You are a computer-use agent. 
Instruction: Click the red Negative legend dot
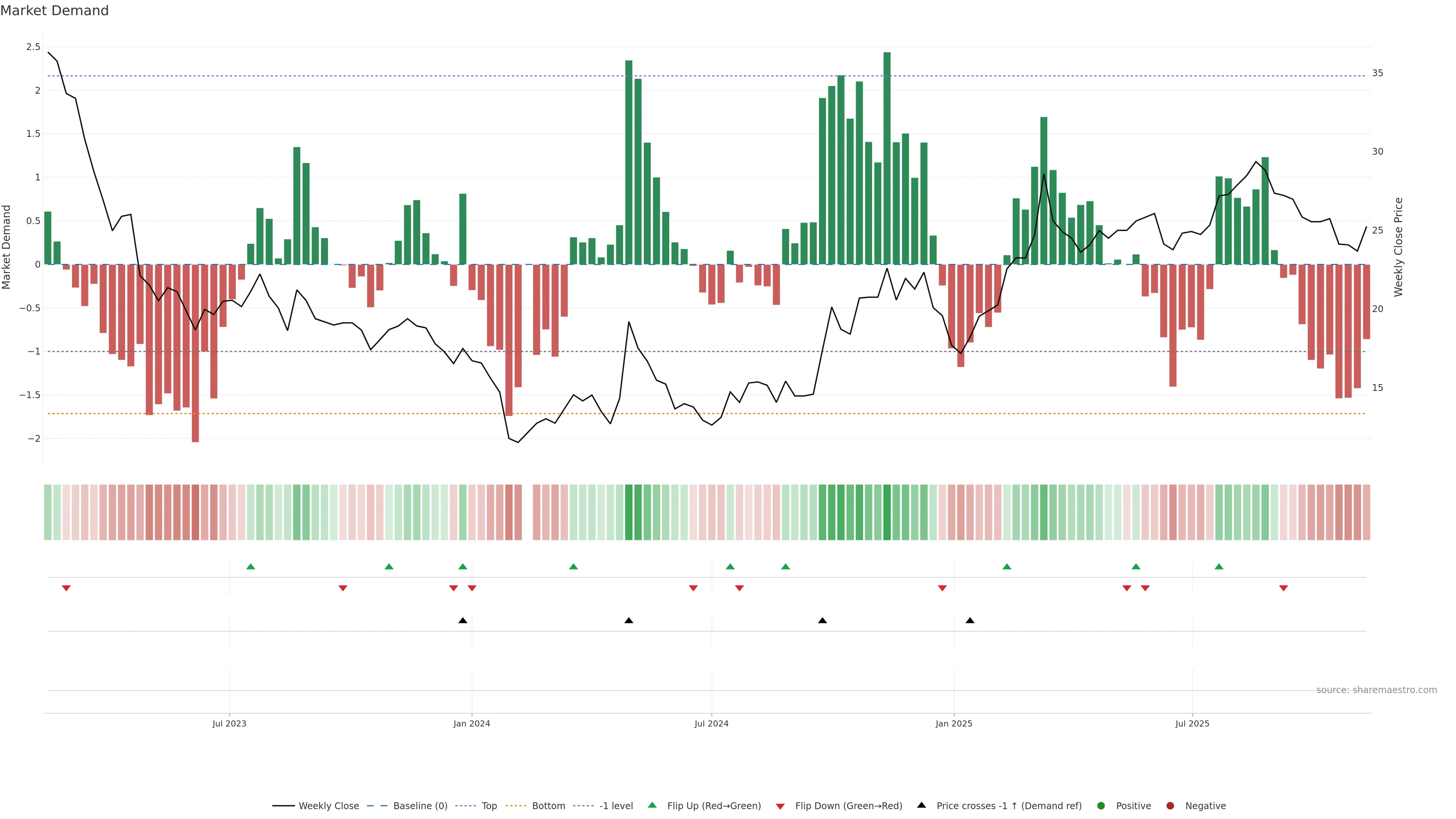pos(1170,806)
